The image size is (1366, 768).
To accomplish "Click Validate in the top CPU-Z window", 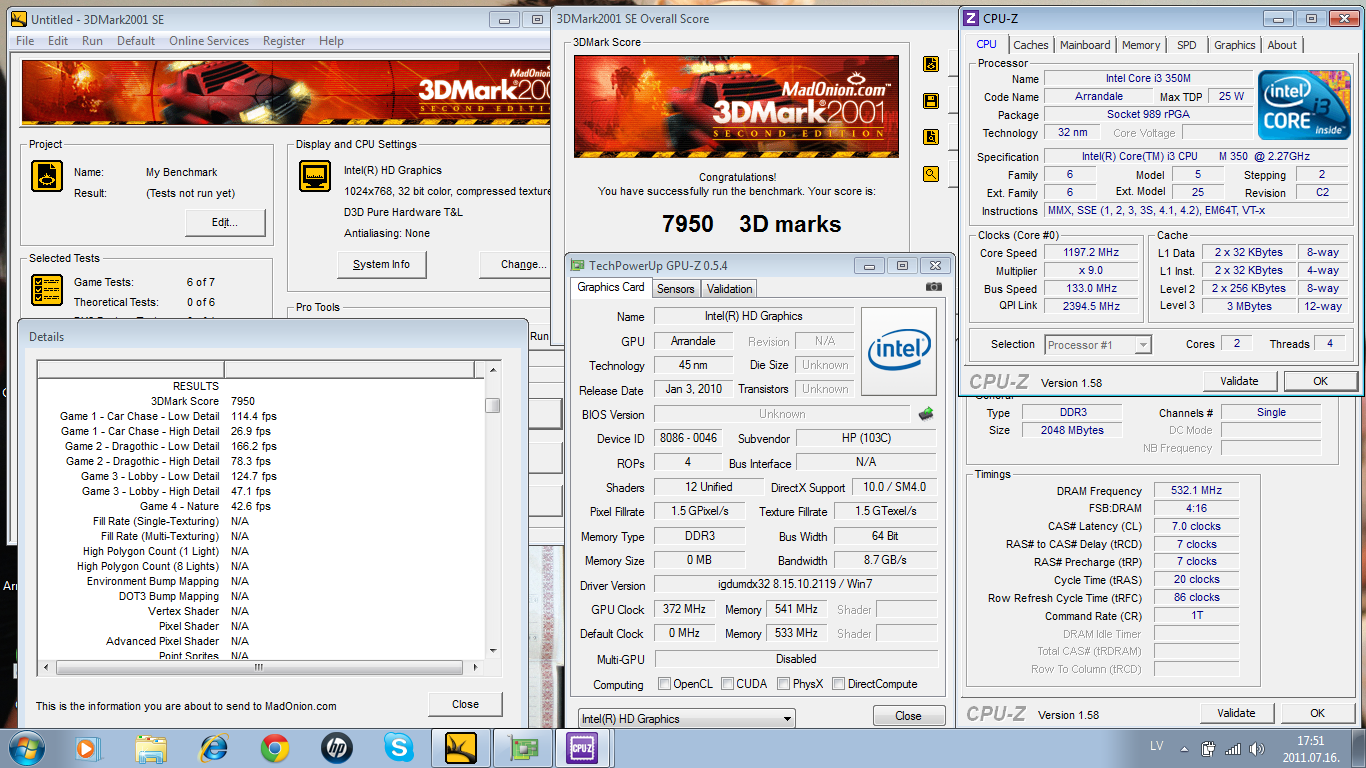I will 1240,381.
